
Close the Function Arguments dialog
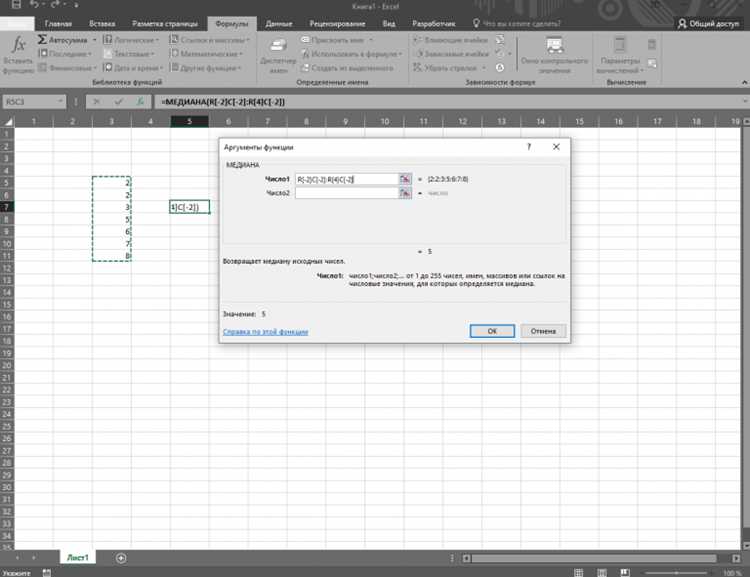(x=556, y=147)
